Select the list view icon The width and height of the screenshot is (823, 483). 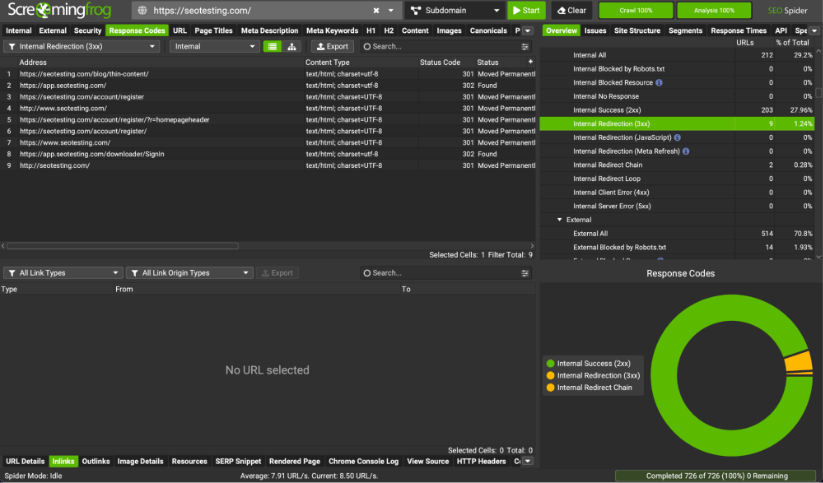tap(273, 47)
